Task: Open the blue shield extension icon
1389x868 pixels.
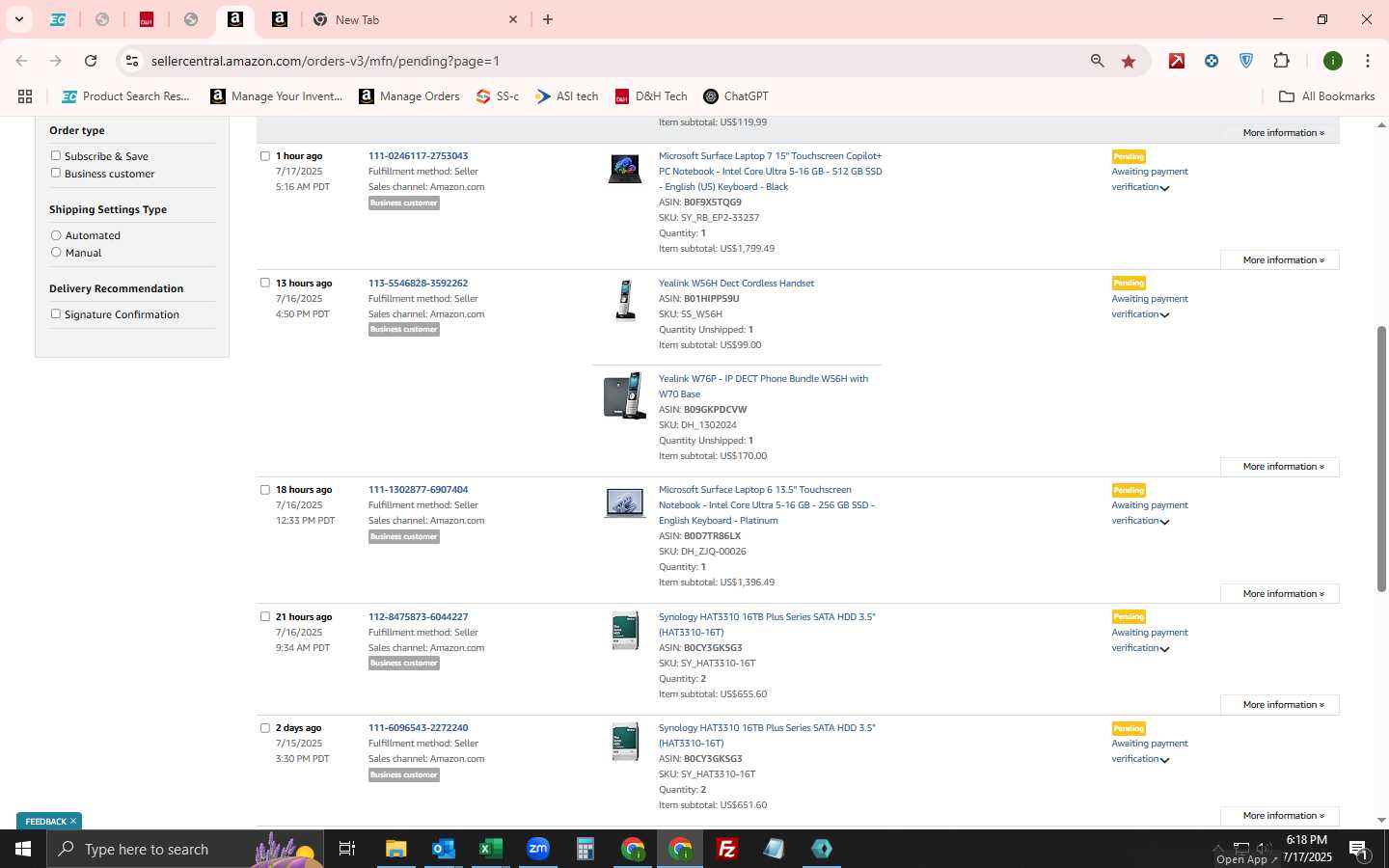Action: click(1246, 61)
